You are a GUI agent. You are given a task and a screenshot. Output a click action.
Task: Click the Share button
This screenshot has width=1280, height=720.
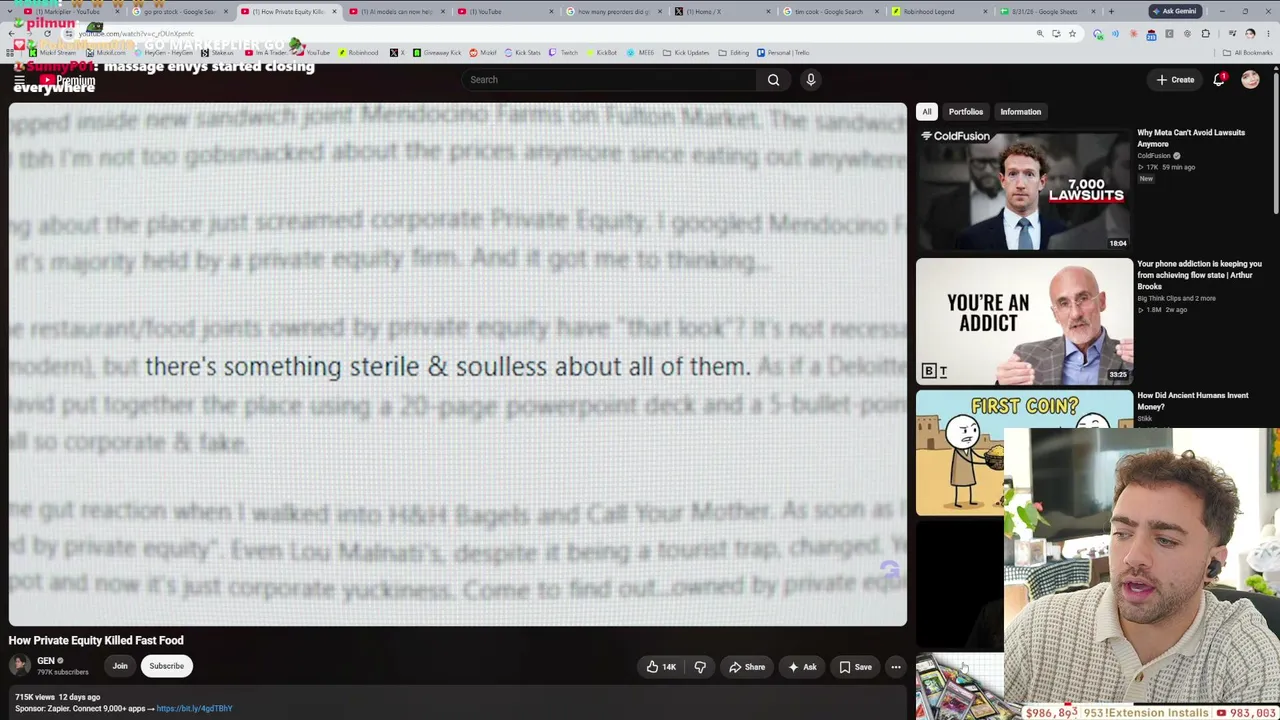click(747, 667)
